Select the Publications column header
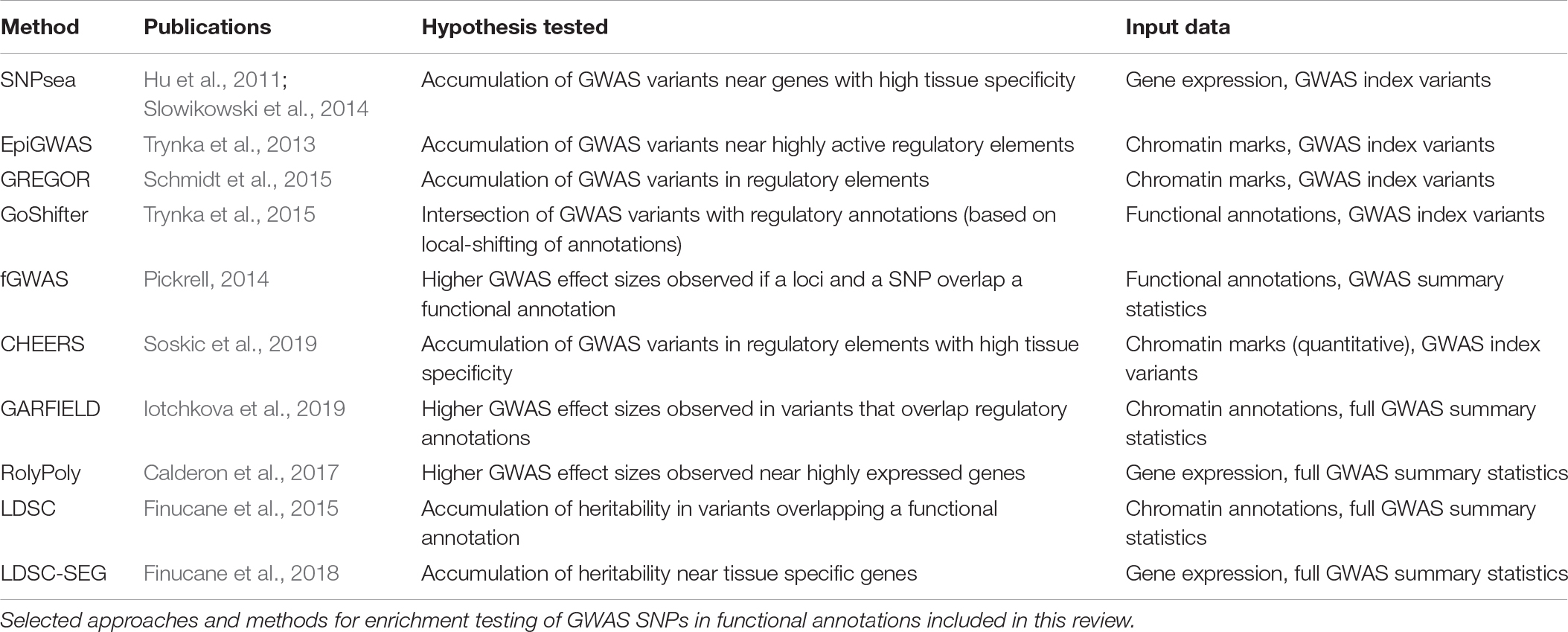This screenshot has width=1568, height=632. (x=207, y=27)
